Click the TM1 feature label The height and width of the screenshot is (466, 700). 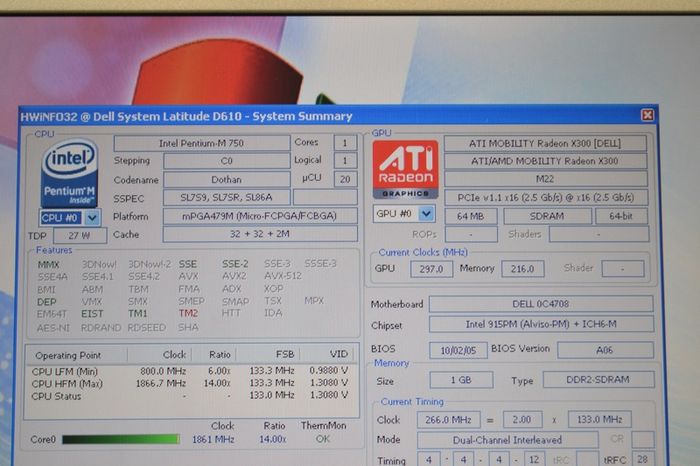point(138,313)
